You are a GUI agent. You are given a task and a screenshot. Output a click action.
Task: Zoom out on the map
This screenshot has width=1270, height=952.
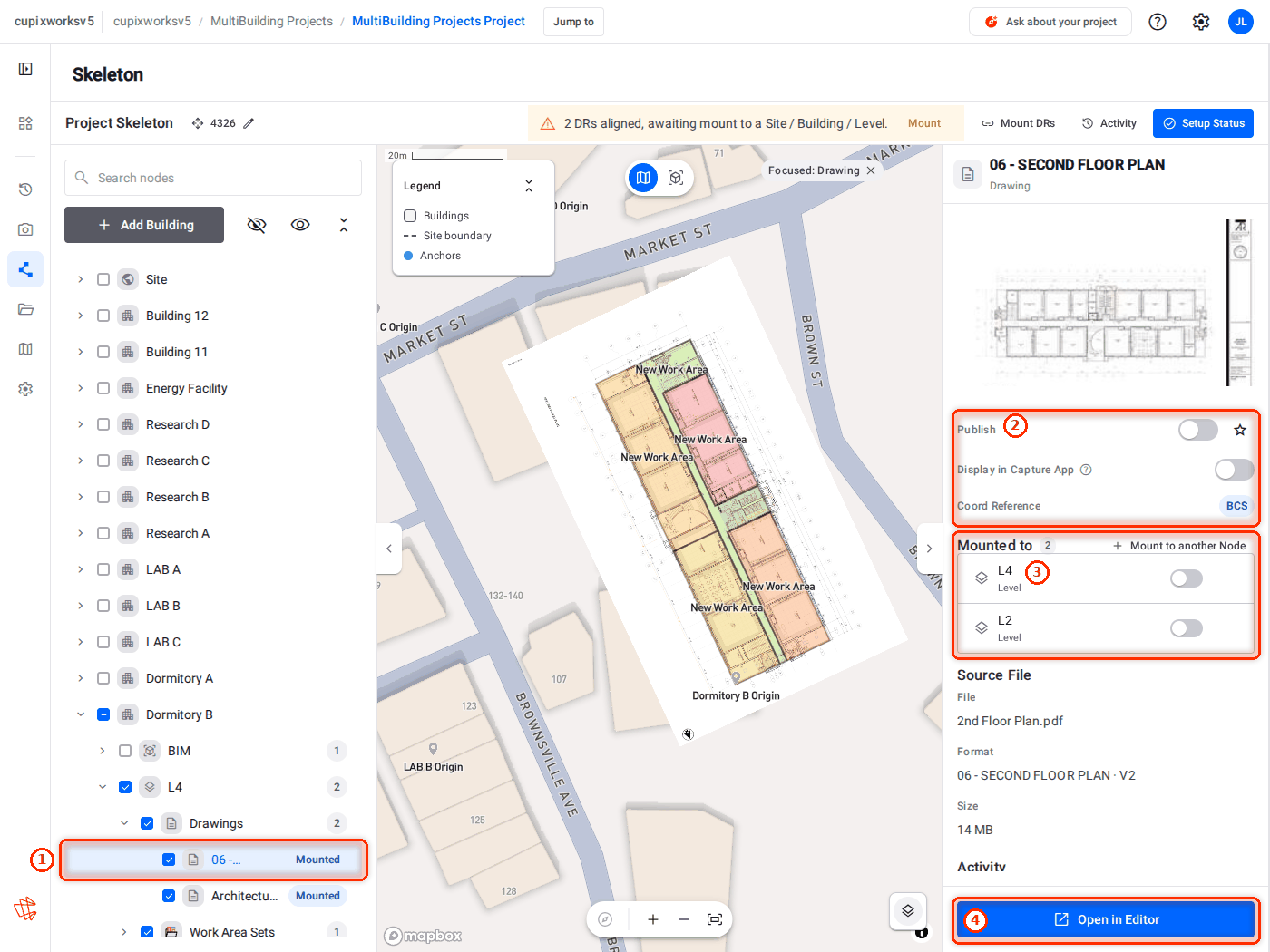[684, 919]
